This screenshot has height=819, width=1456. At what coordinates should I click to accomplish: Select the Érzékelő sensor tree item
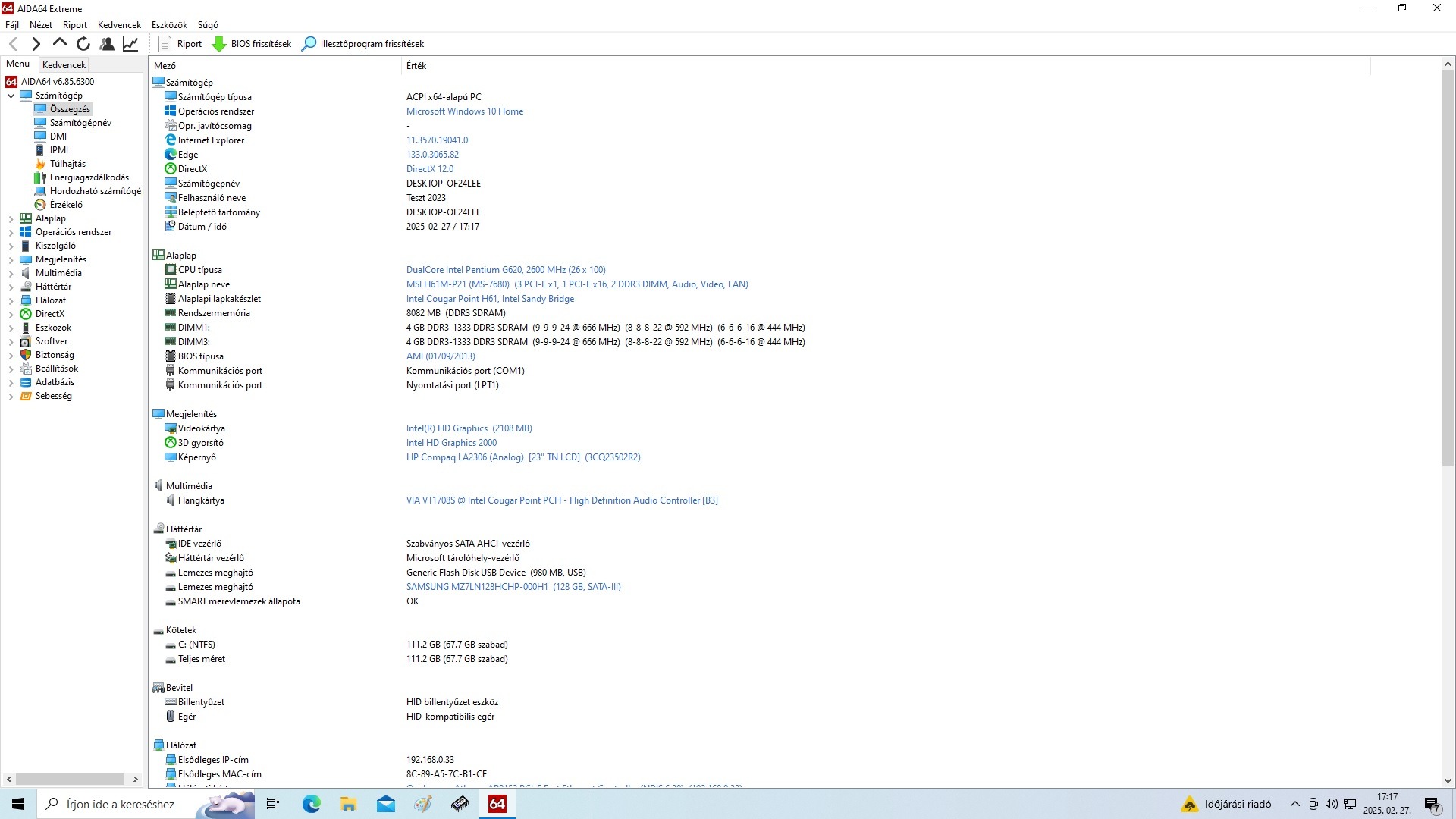coord(66,205)
